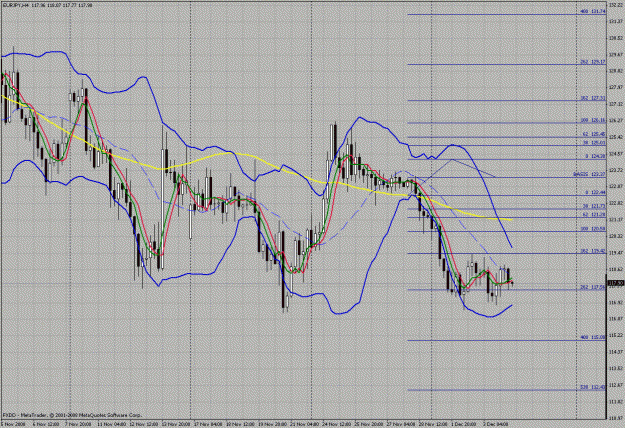Click the Fibonacci label 100 120.58
This screenshot has width=625, height=428.
[593, 229]
